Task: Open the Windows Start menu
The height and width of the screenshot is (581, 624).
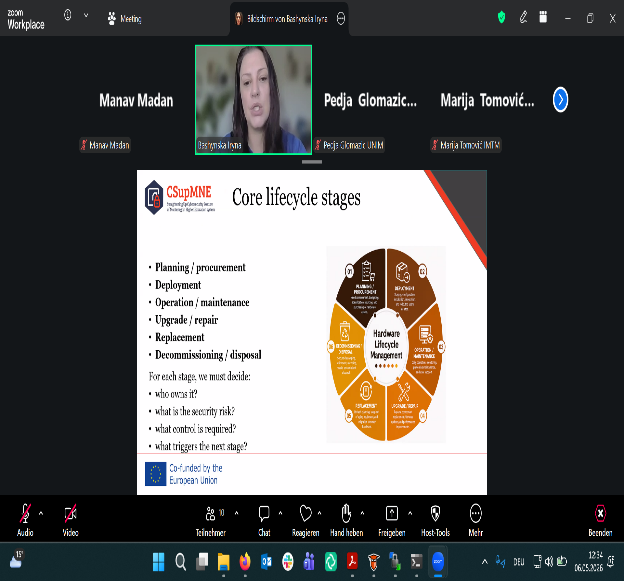Action: point(159,562)
